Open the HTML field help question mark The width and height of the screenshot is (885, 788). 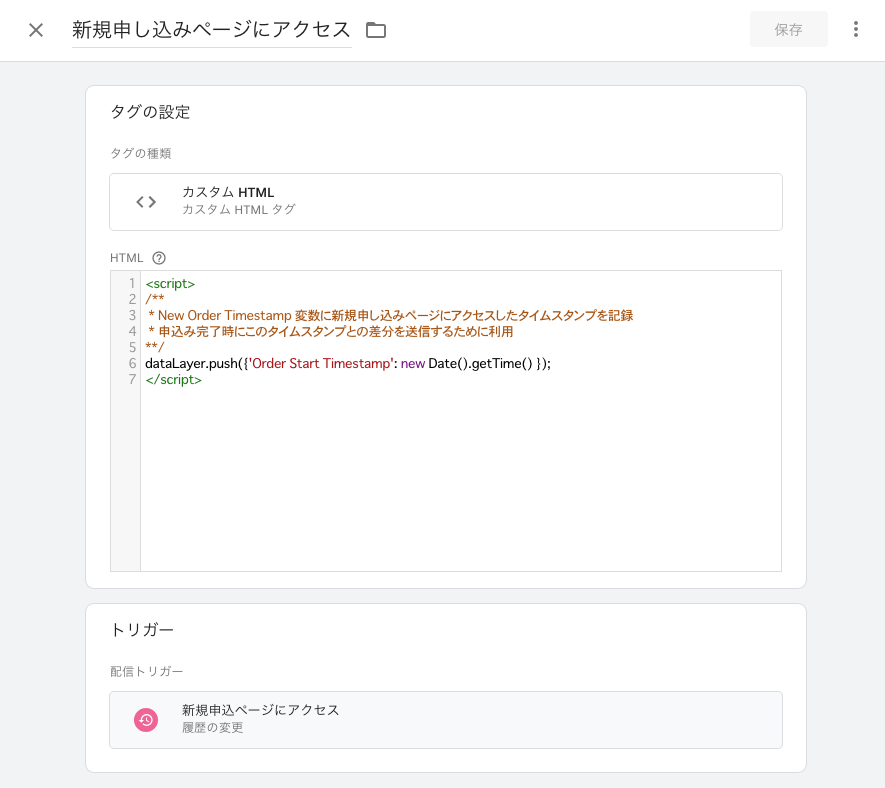159,257
